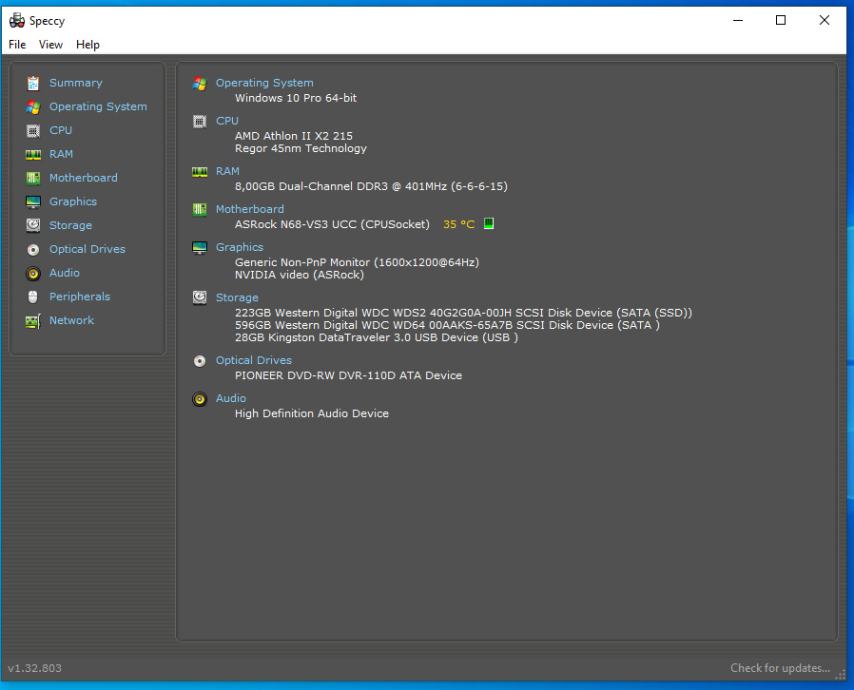
Task: Click the Storage disk icon in sidebar
Action: click(33, 226)
